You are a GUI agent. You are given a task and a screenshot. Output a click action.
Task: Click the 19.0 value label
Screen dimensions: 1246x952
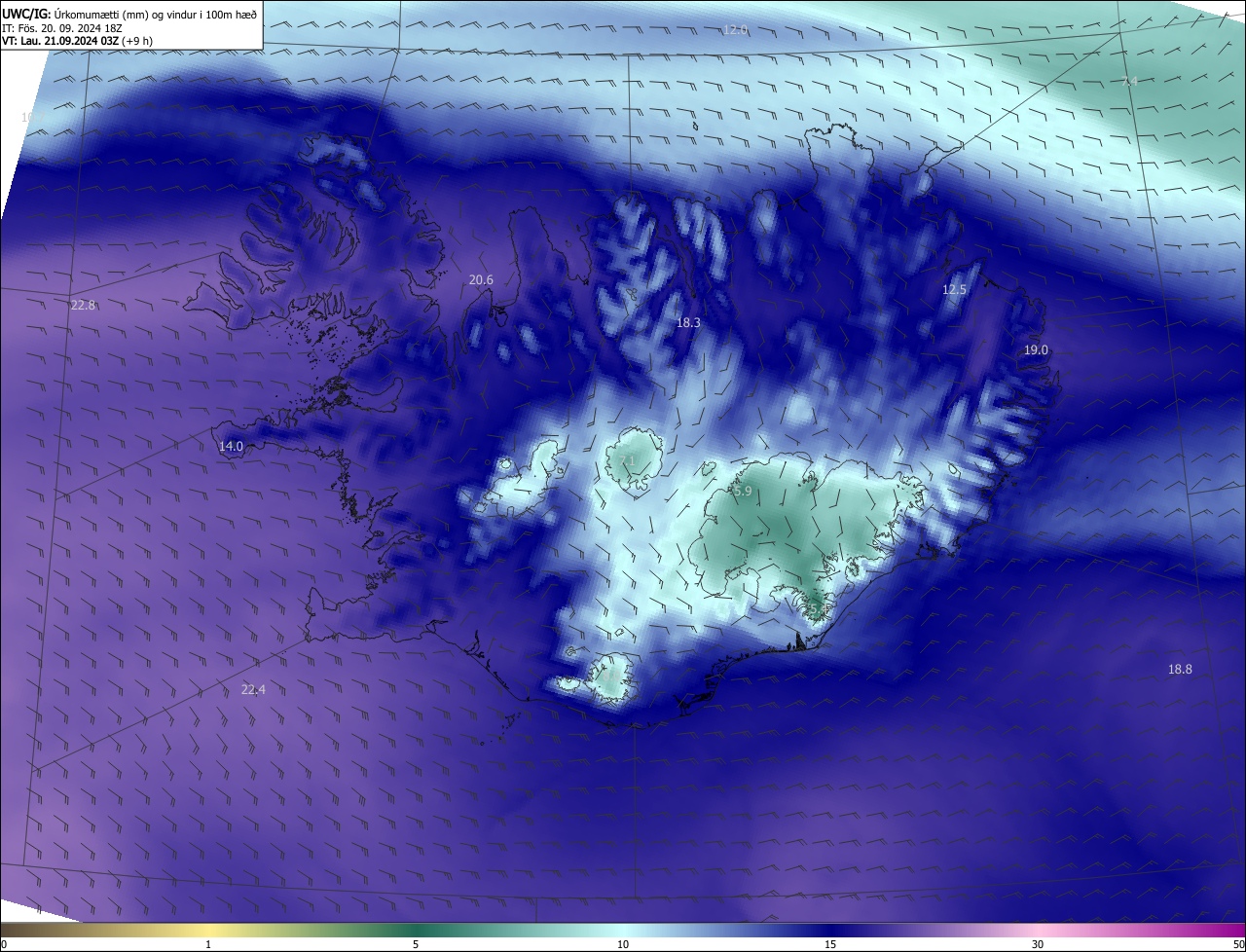(x=1036, y=350)
